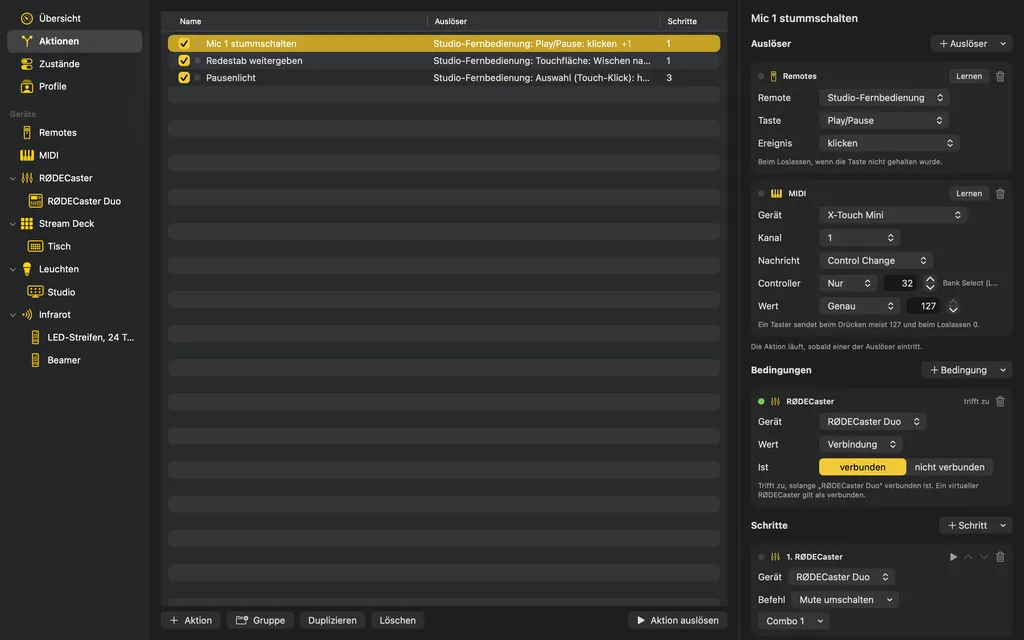
Task: Click the Studio light panel icon
Action: [35, 292]
